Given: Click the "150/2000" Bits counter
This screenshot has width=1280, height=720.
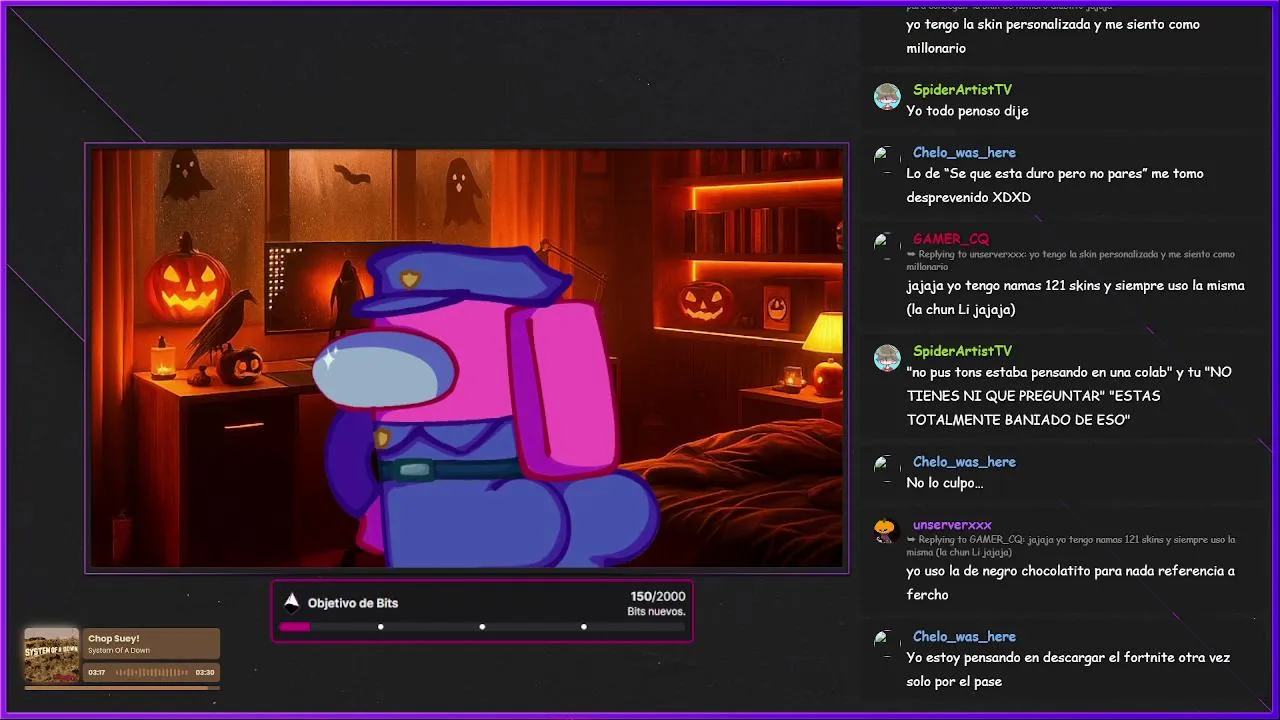Looking at the screenshot, I should pos(658,596).
